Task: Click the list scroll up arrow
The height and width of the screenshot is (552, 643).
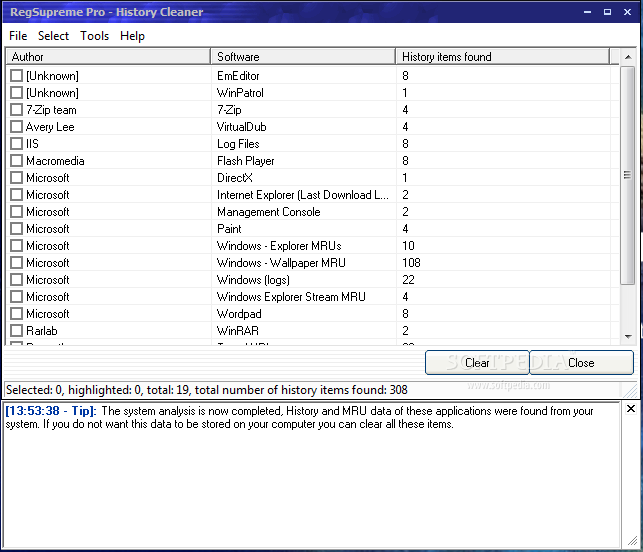Action: click(x=628, y=57)
